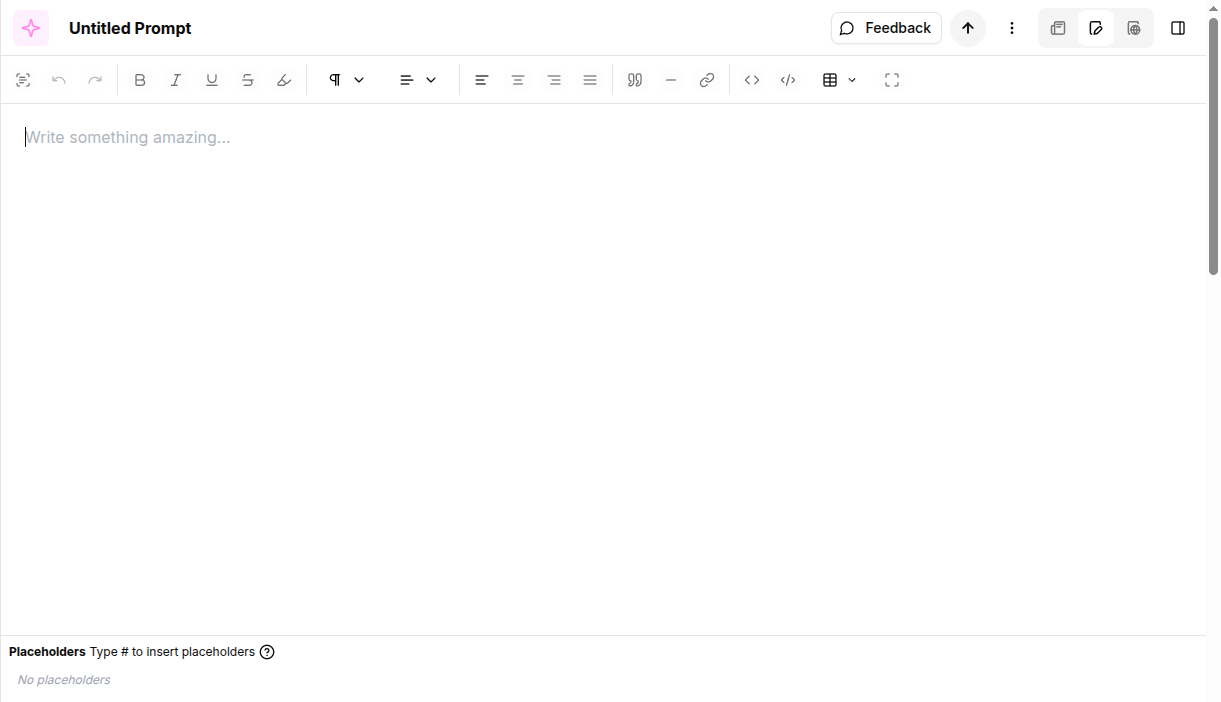
Task: Apply strikethrough to text
Action: click(x=248, y=80)
